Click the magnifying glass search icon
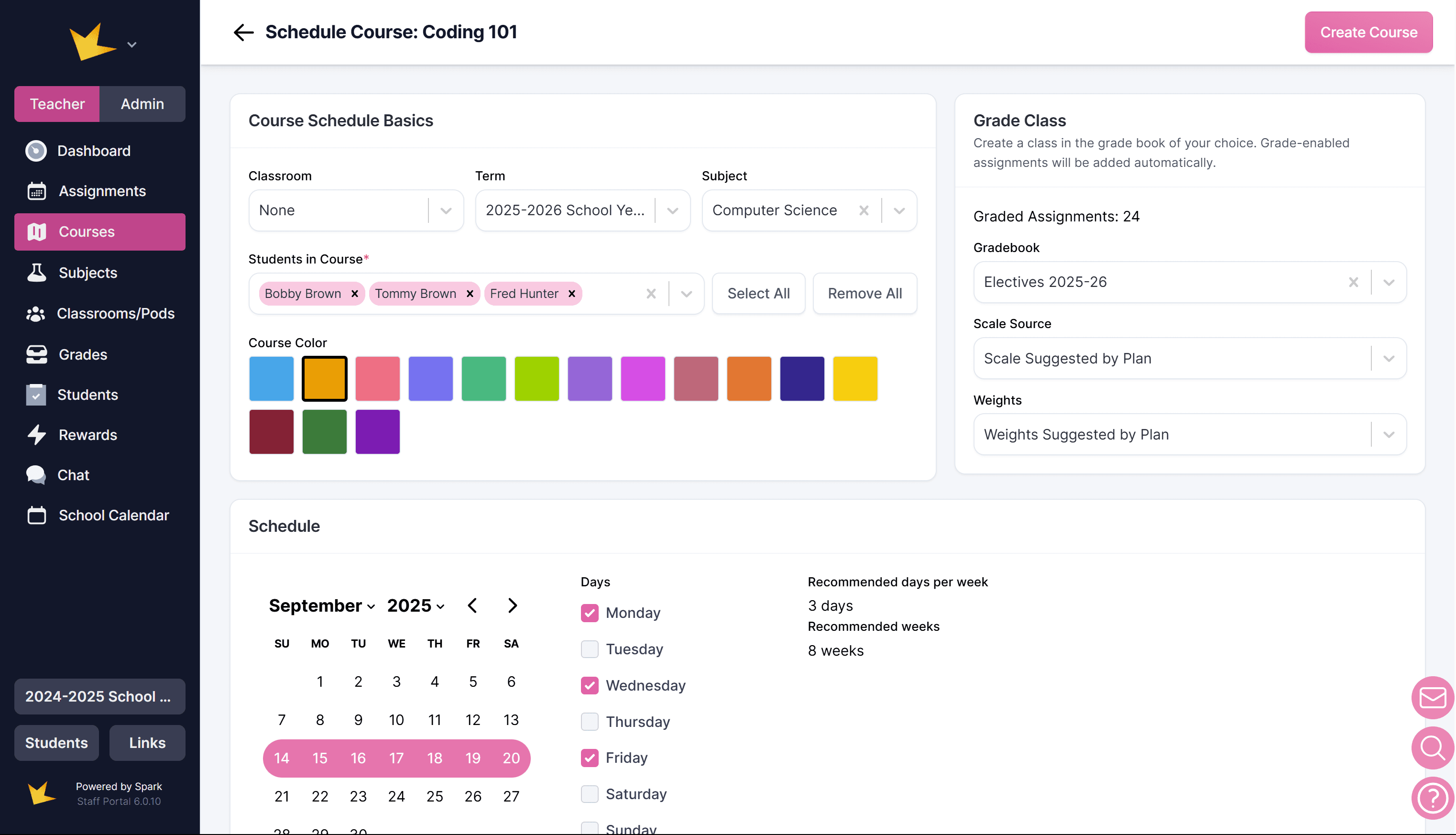This screenshot has height=835, width=1456. pos(1432,747)
